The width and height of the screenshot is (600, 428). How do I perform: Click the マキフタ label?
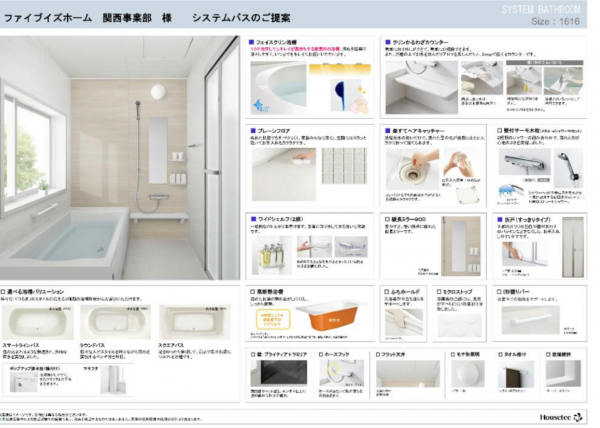[90, 369]
